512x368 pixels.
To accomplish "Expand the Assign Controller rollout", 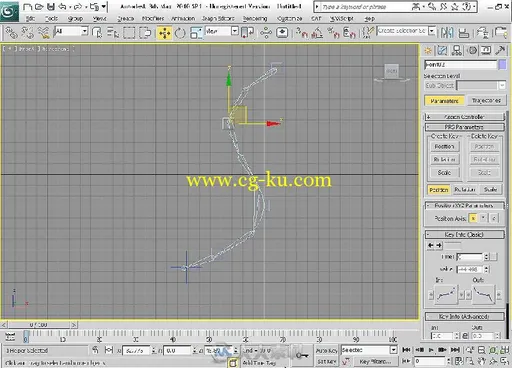I will point(464,117).
